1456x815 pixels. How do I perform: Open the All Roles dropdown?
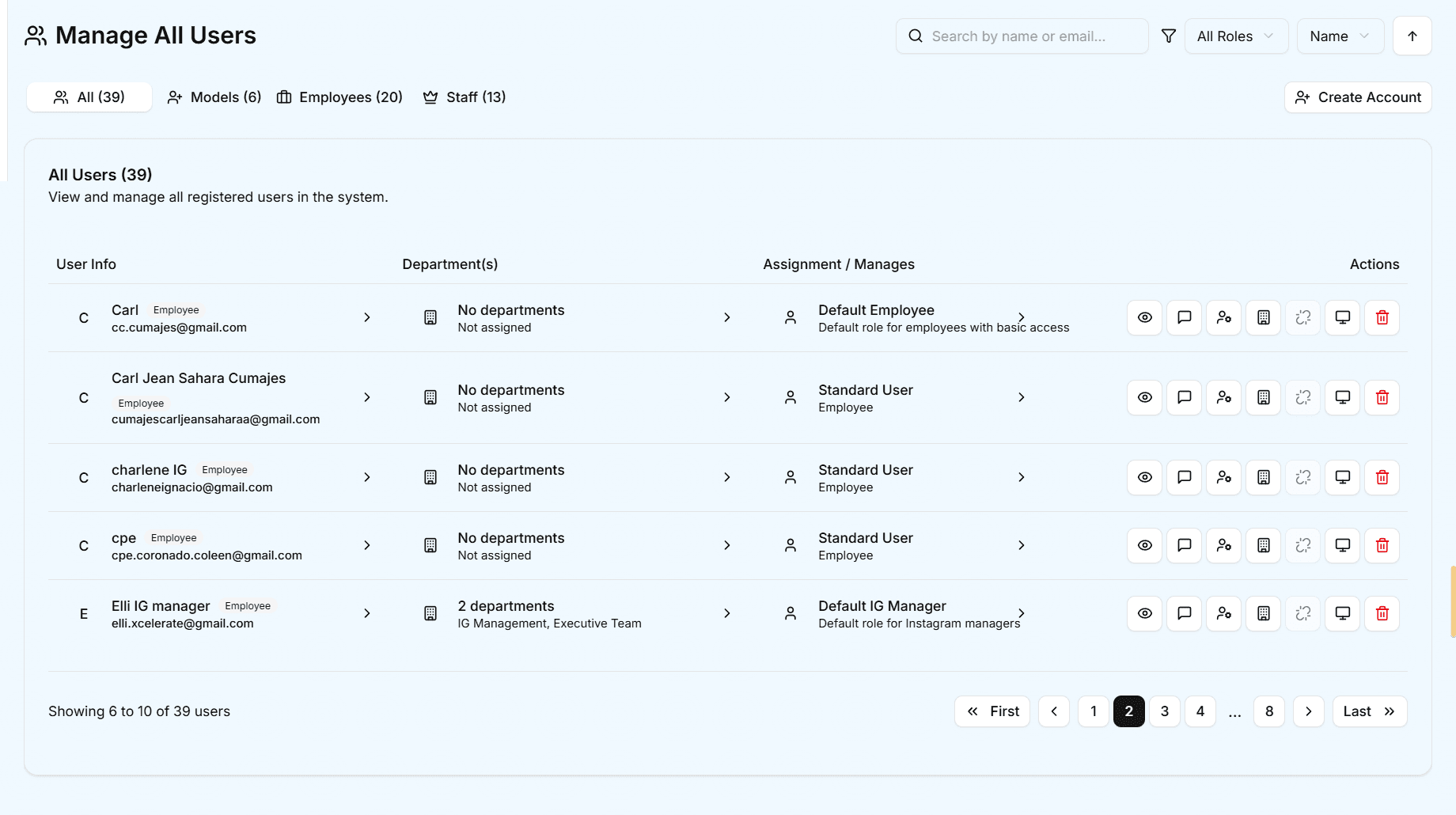(1236, 36)
